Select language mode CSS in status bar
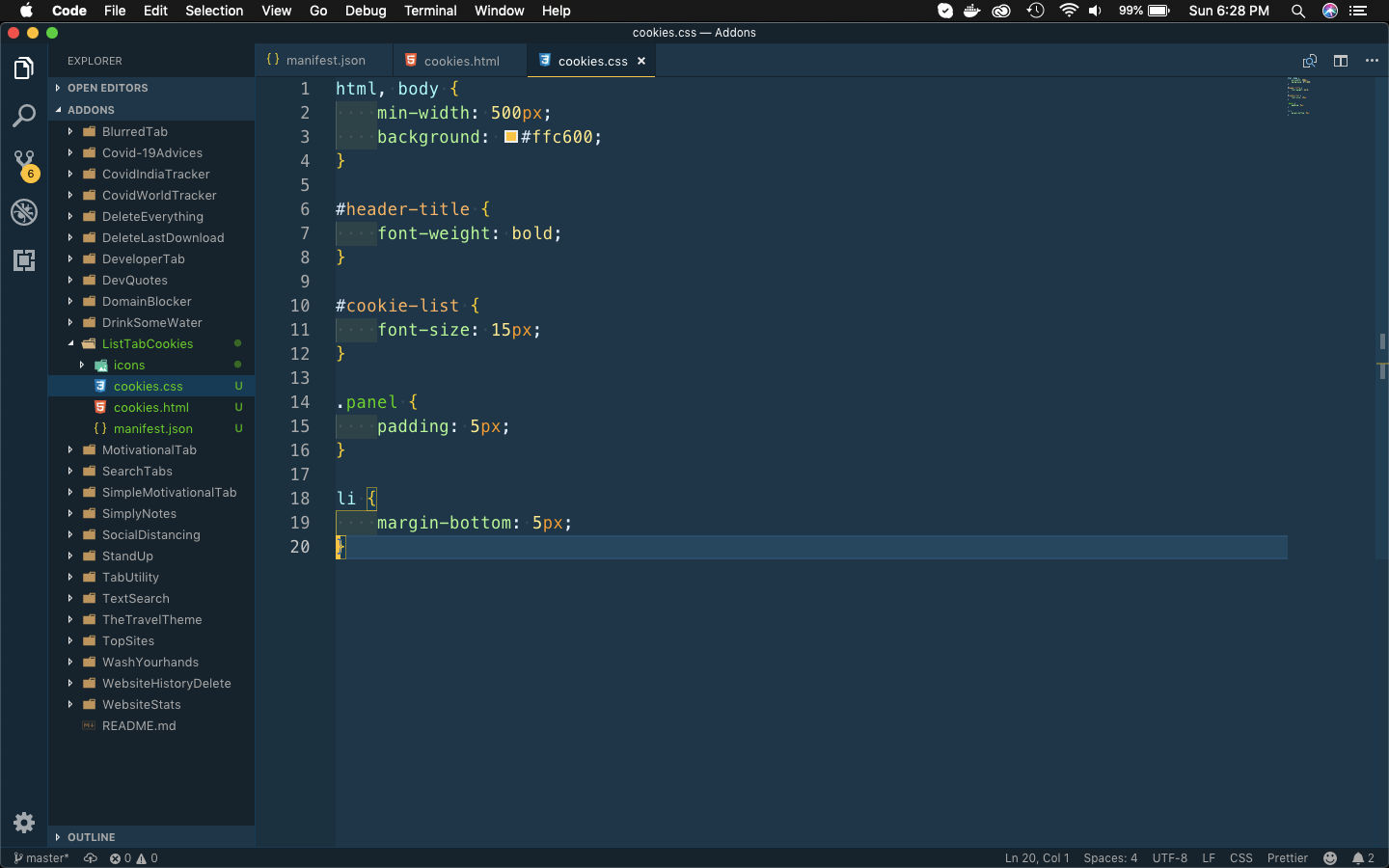The width and height of the screenshot is (1389, 868). point(1241,858)
